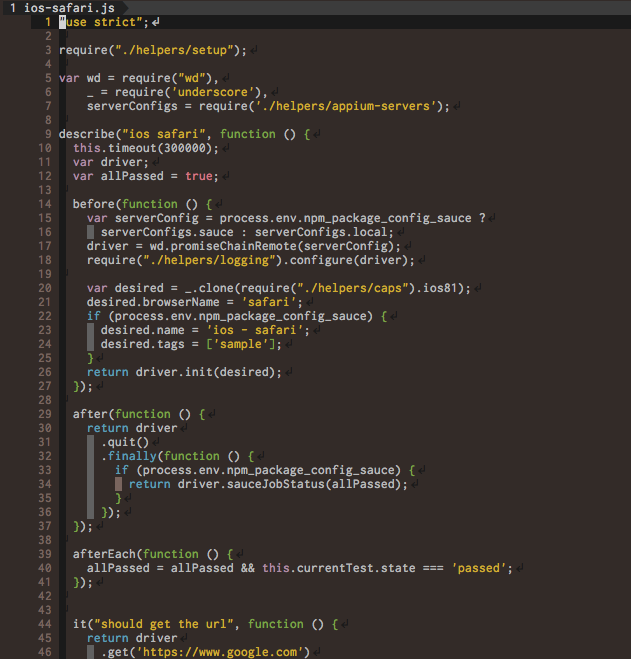Click this.currentTest.state on line 40

338,568
